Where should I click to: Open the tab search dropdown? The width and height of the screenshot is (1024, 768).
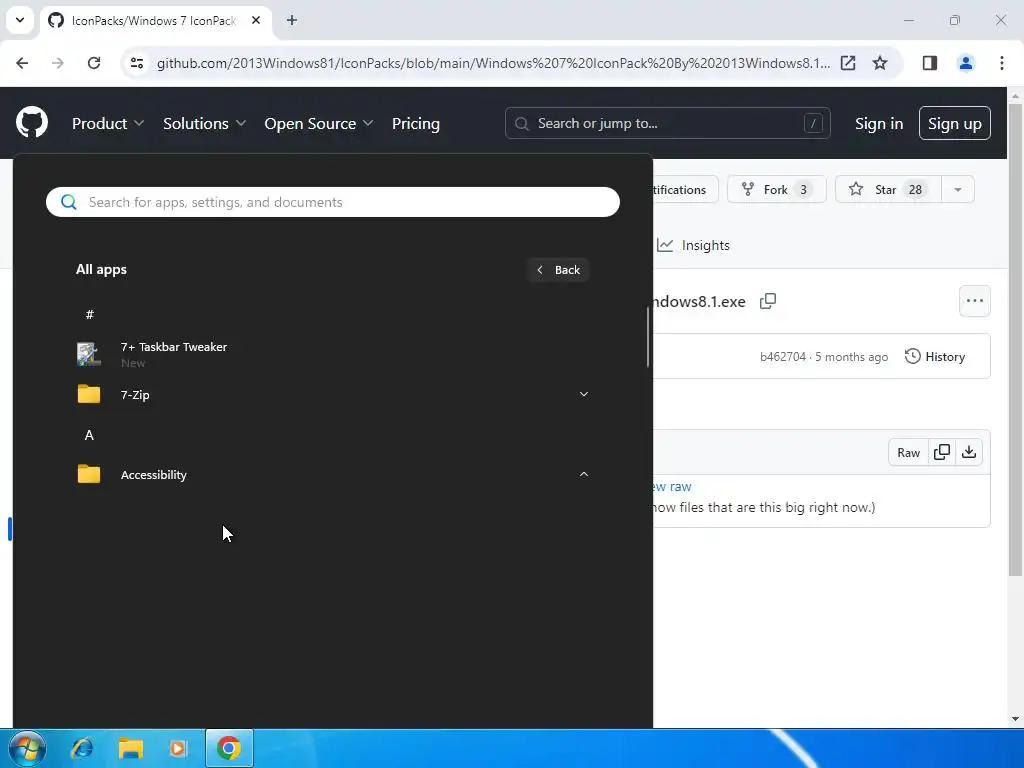click(x=20, y=20)
